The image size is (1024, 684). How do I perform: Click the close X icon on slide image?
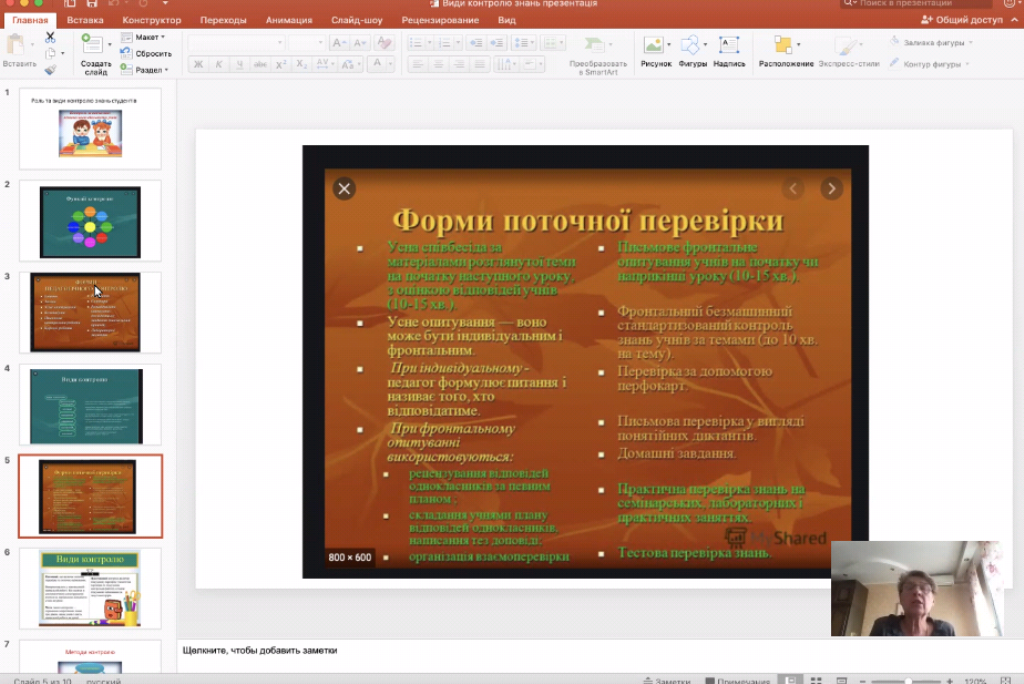(344, 189)
